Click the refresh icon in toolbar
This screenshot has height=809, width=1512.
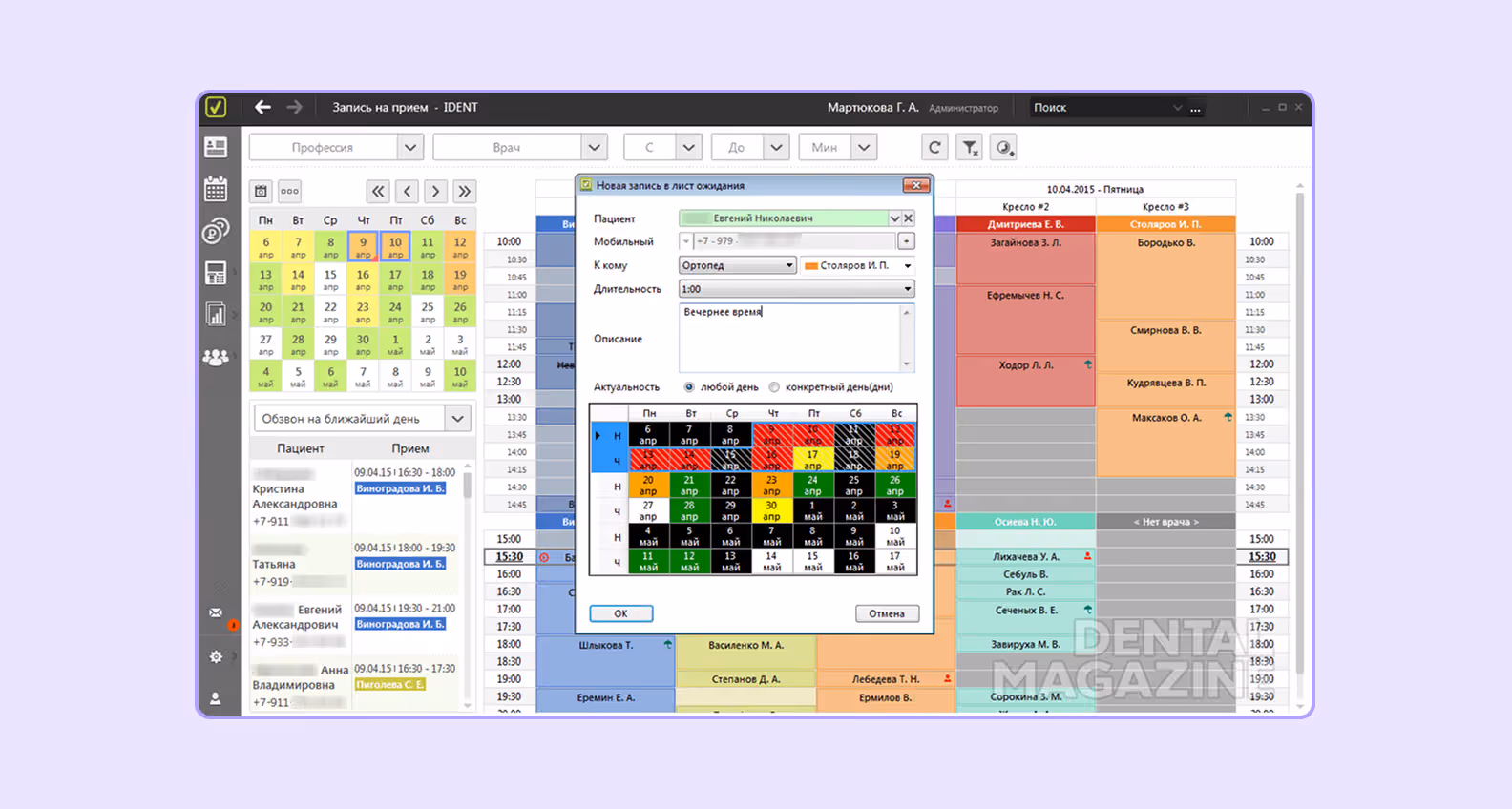(x=934, y=147)
